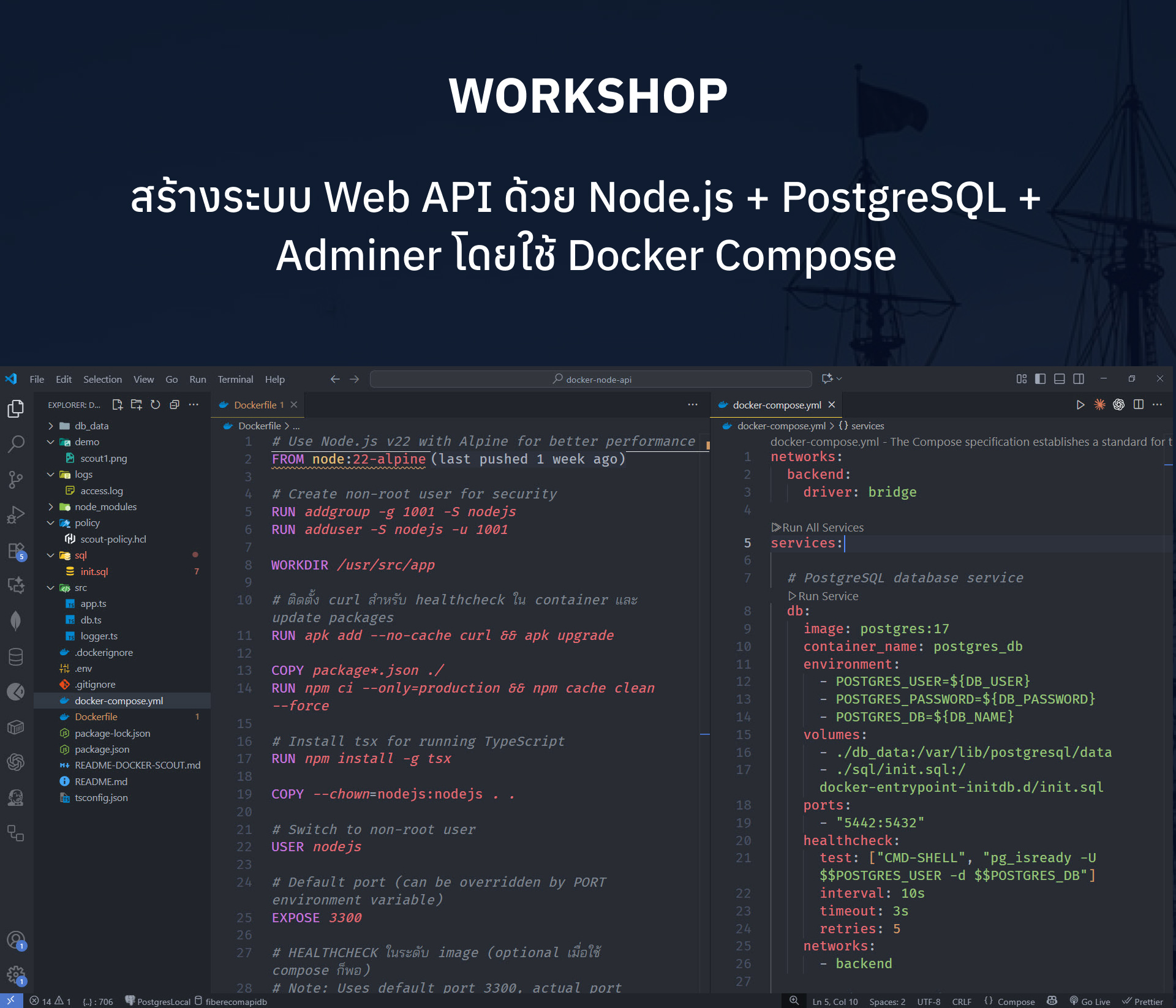Click Run icon in compose editor toolbar

1080,405
